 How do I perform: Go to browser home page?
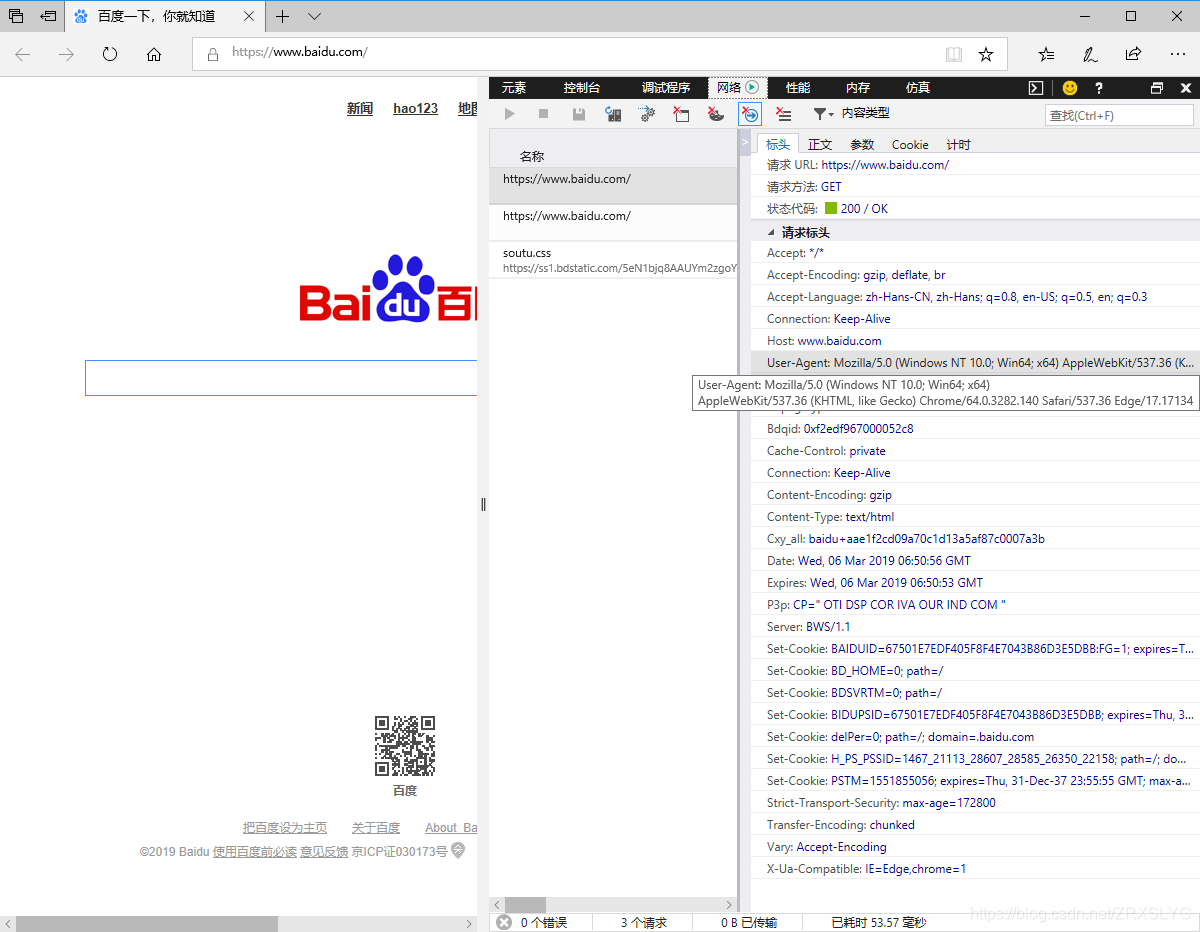(x=154, y=54)
